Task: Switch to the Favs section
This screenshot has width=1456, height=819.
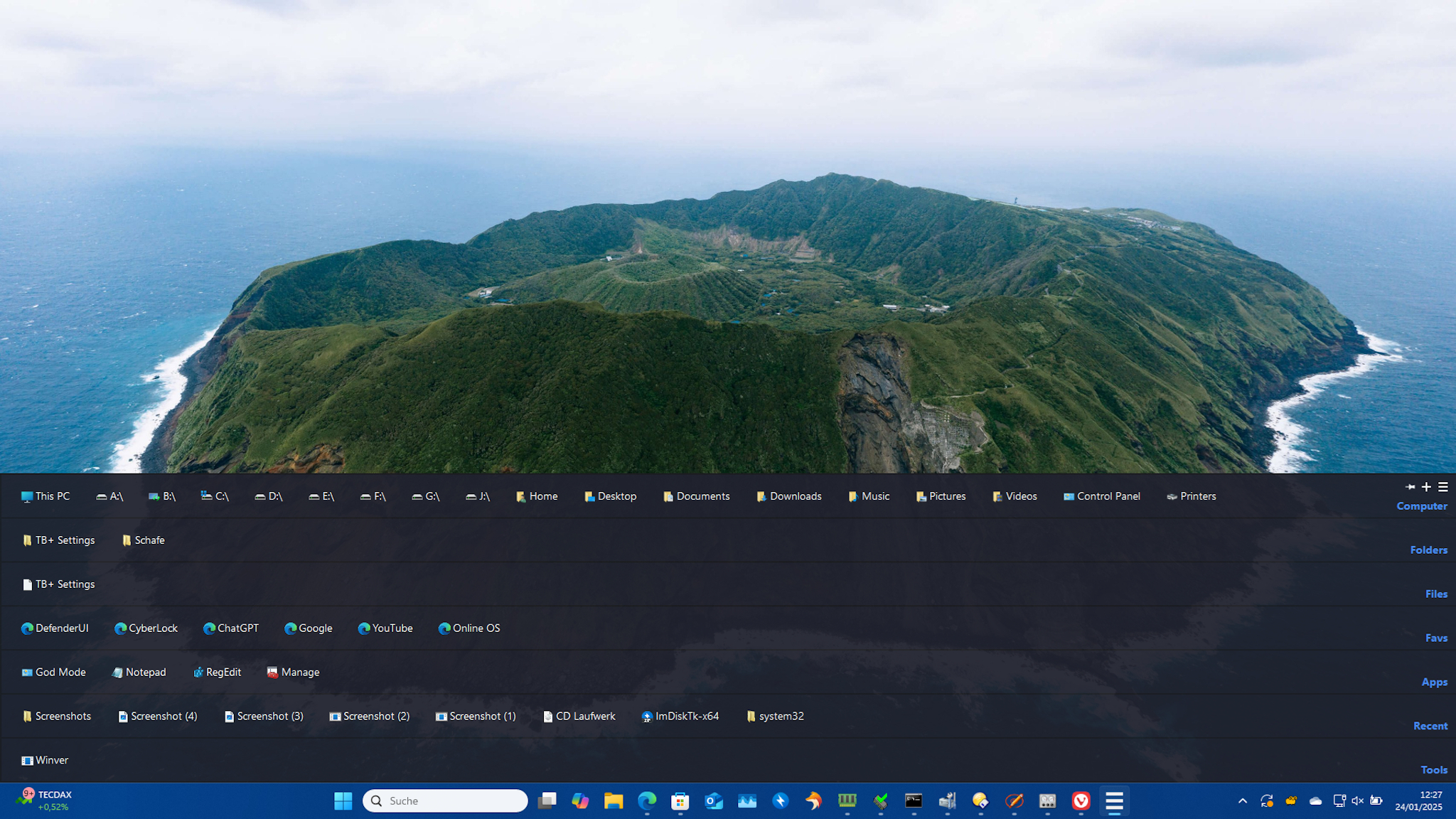Action: [x=1435, y=638]
